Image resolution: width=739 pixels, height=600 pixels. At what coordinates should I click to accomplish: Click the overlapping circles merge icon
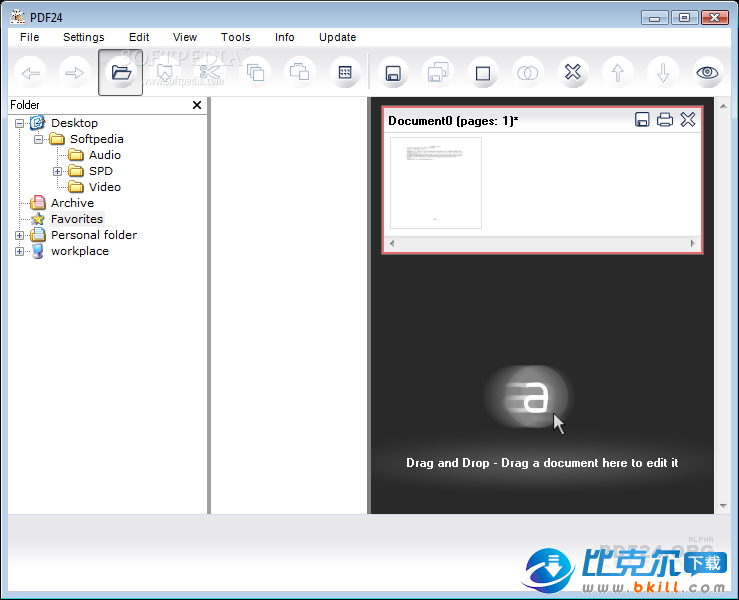point(527,72)
